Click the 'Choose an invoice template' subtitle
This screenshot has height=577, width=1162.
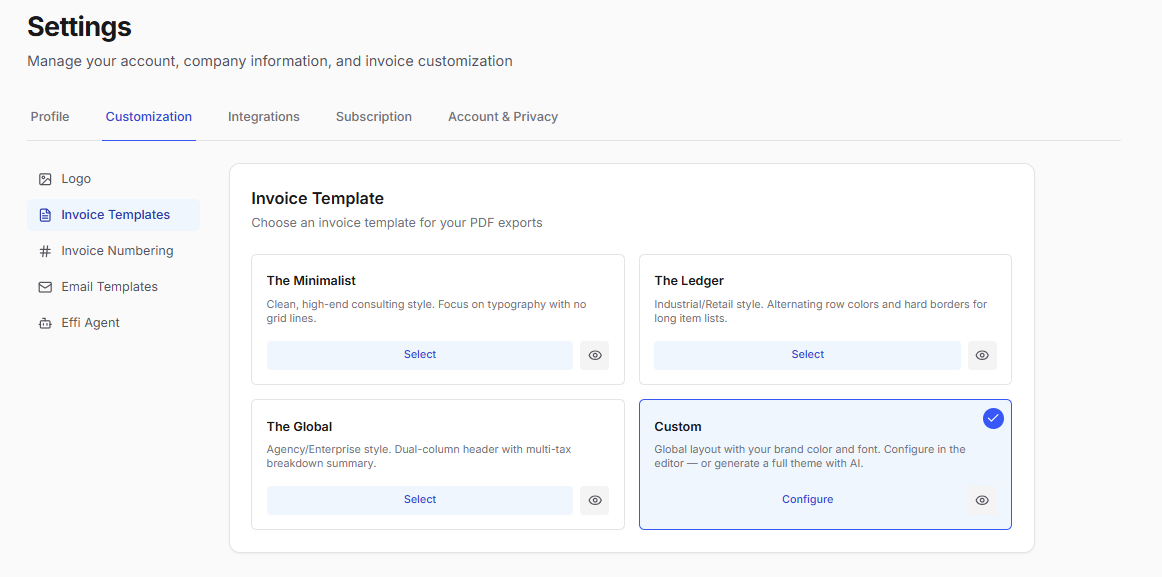397,223
